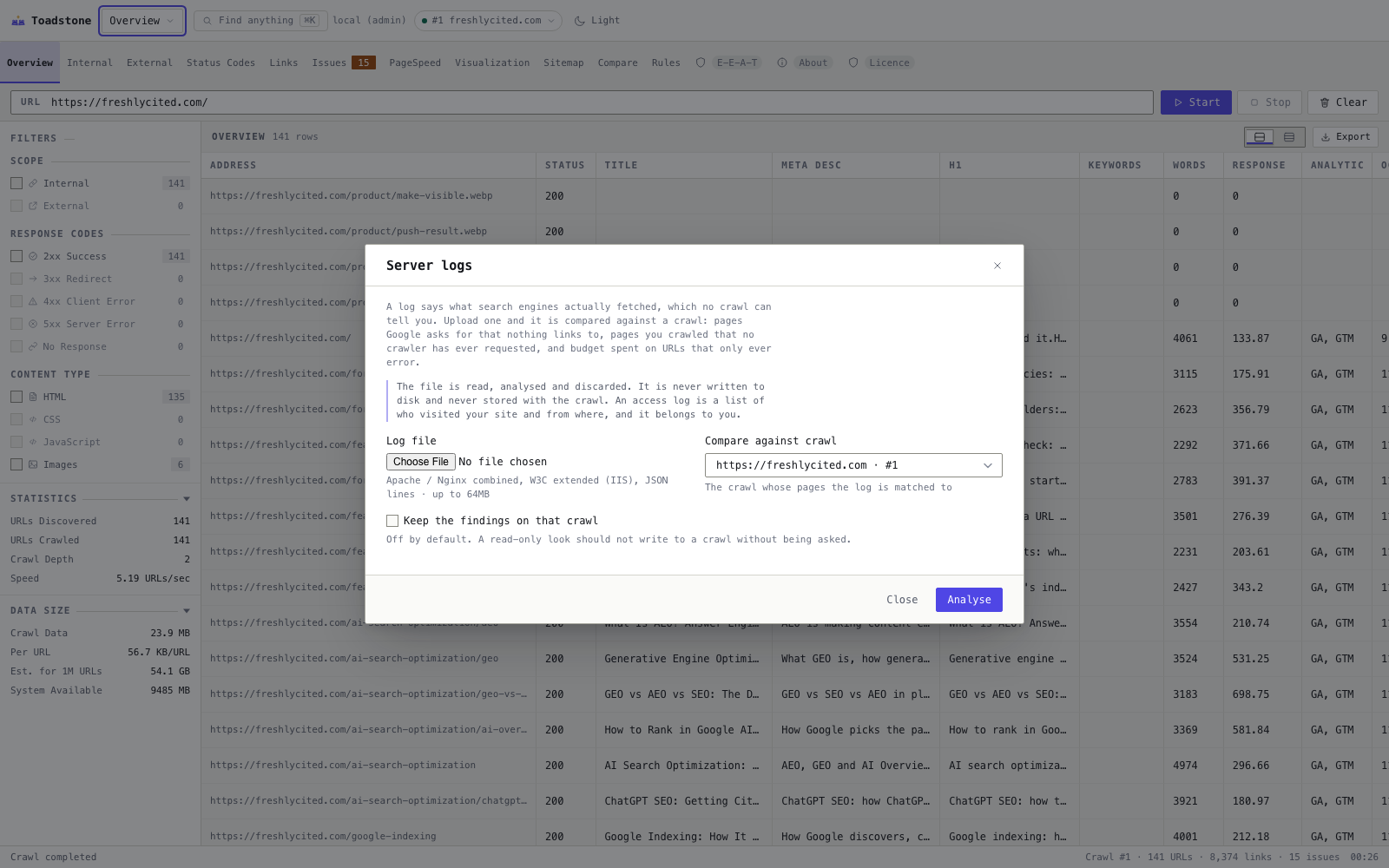Image resolution: width=1389 pixels, height=868 pixels.
Task: Tick the Images content type checkbox
Action: (x=16, y=464)
